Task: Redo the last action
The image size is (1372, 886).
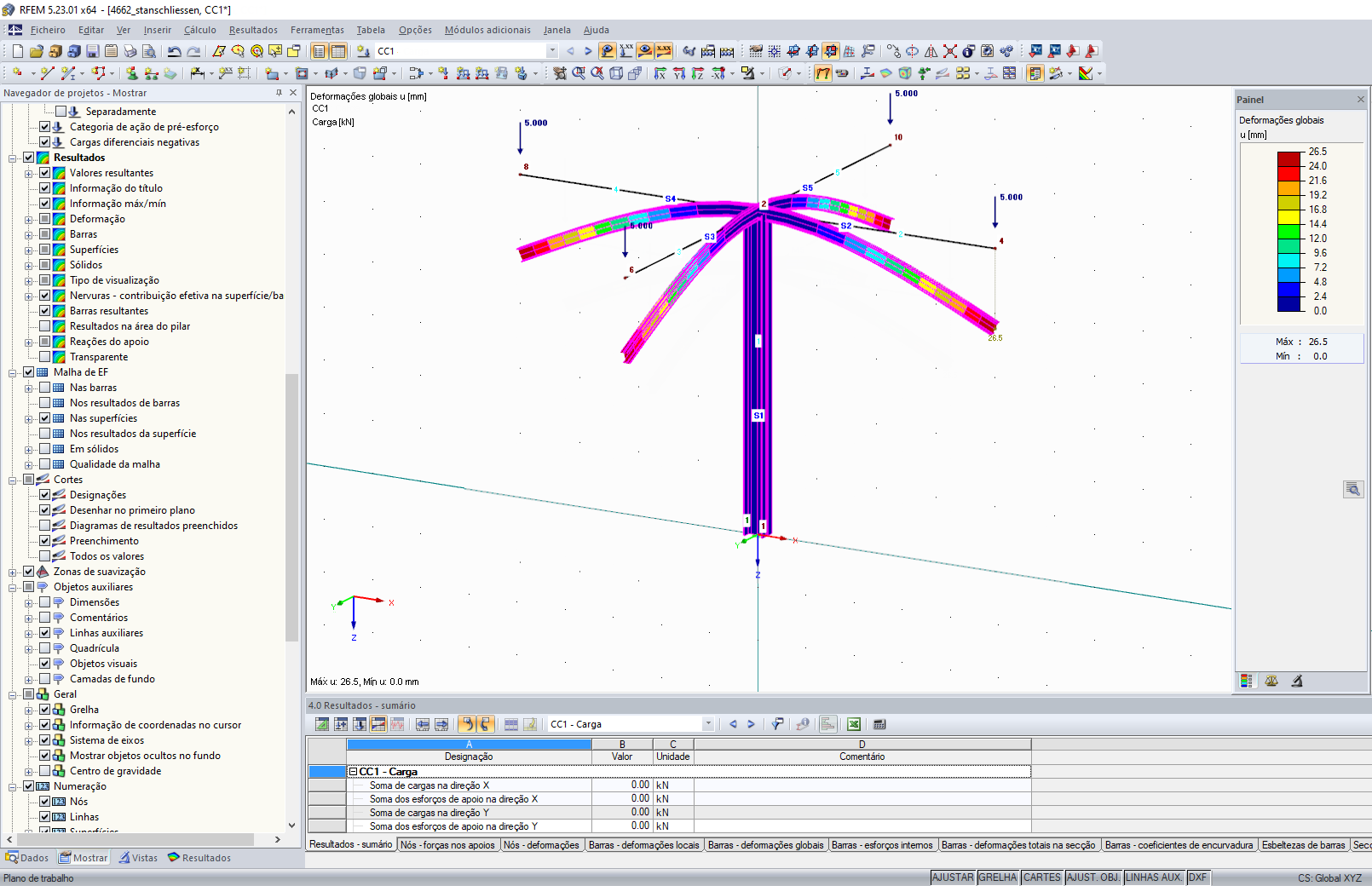Action: click(x=193, y=51)
